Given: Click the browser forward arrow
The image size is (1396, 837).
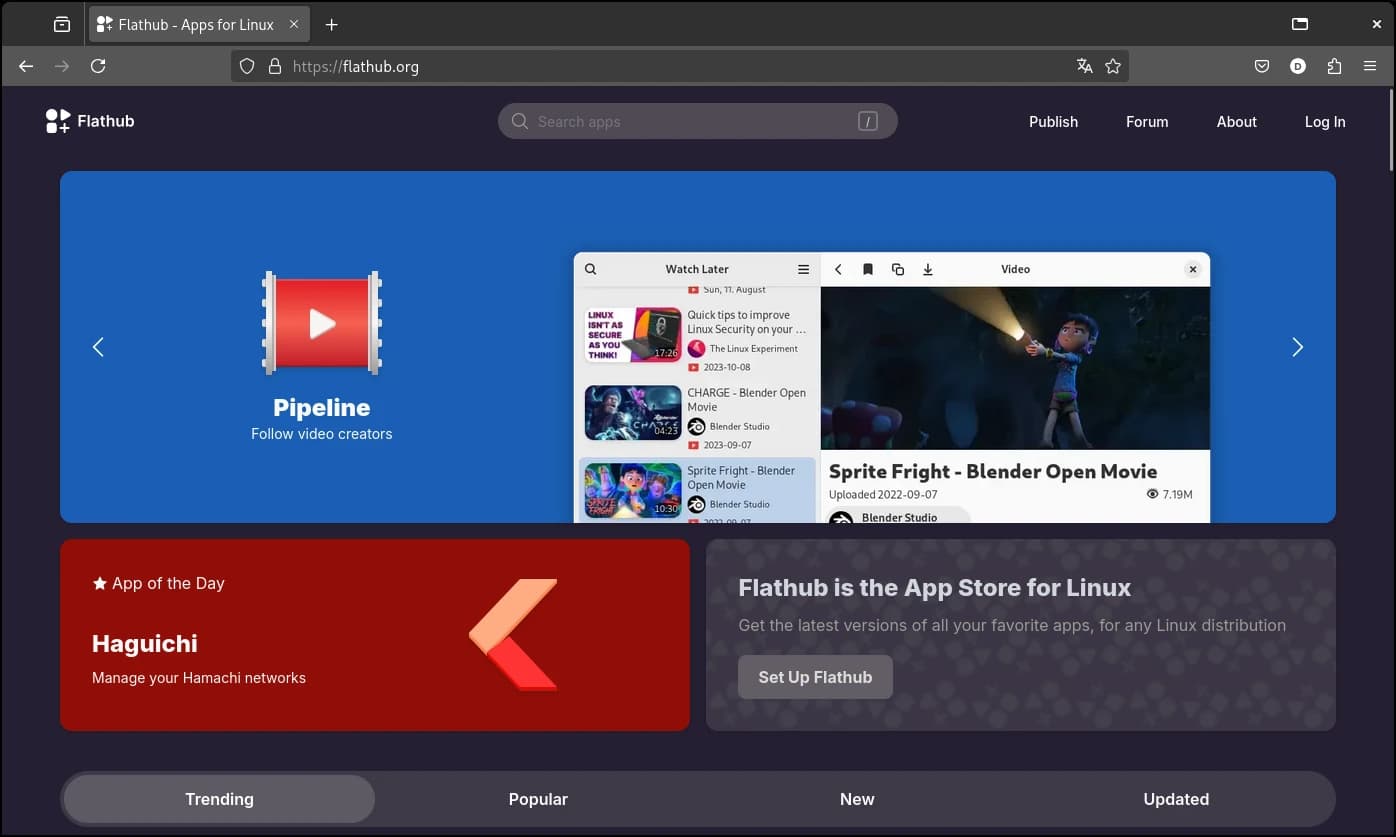Looking at the screenshot, I should click(x=62, y=66).
